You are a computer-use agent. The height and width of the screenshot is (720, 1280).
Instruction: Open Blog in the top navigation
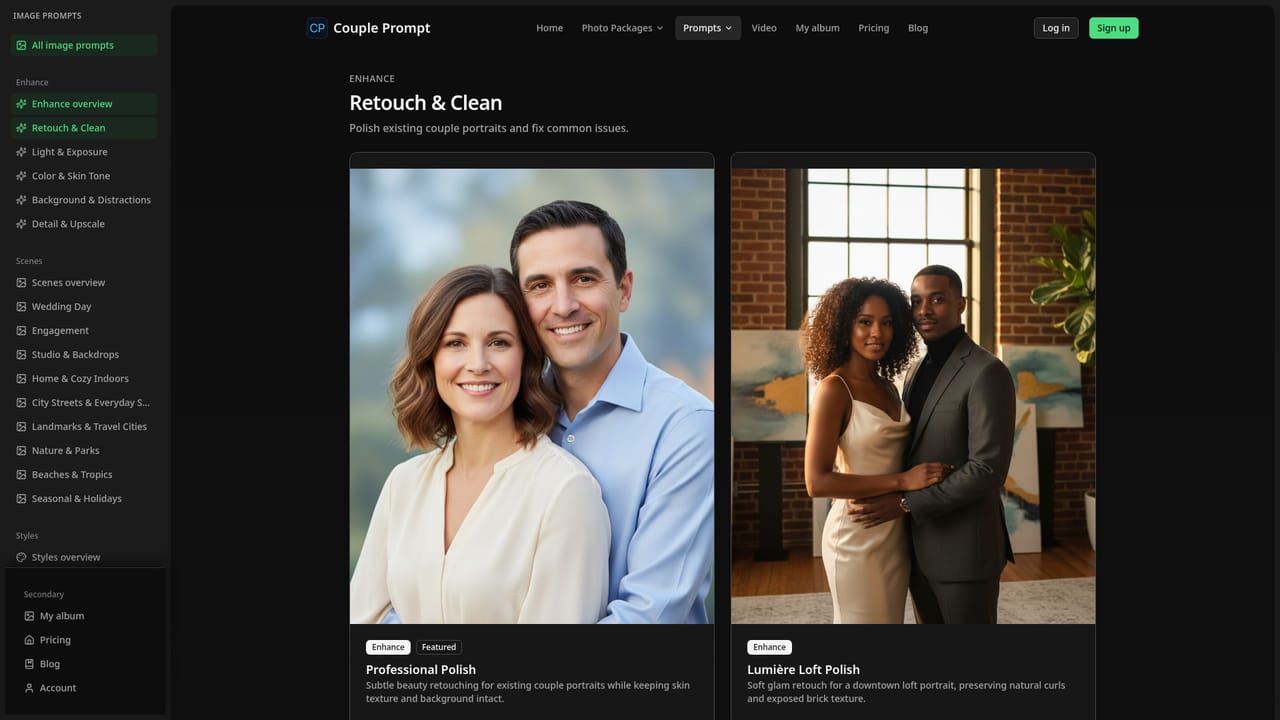tap(918, 28)
